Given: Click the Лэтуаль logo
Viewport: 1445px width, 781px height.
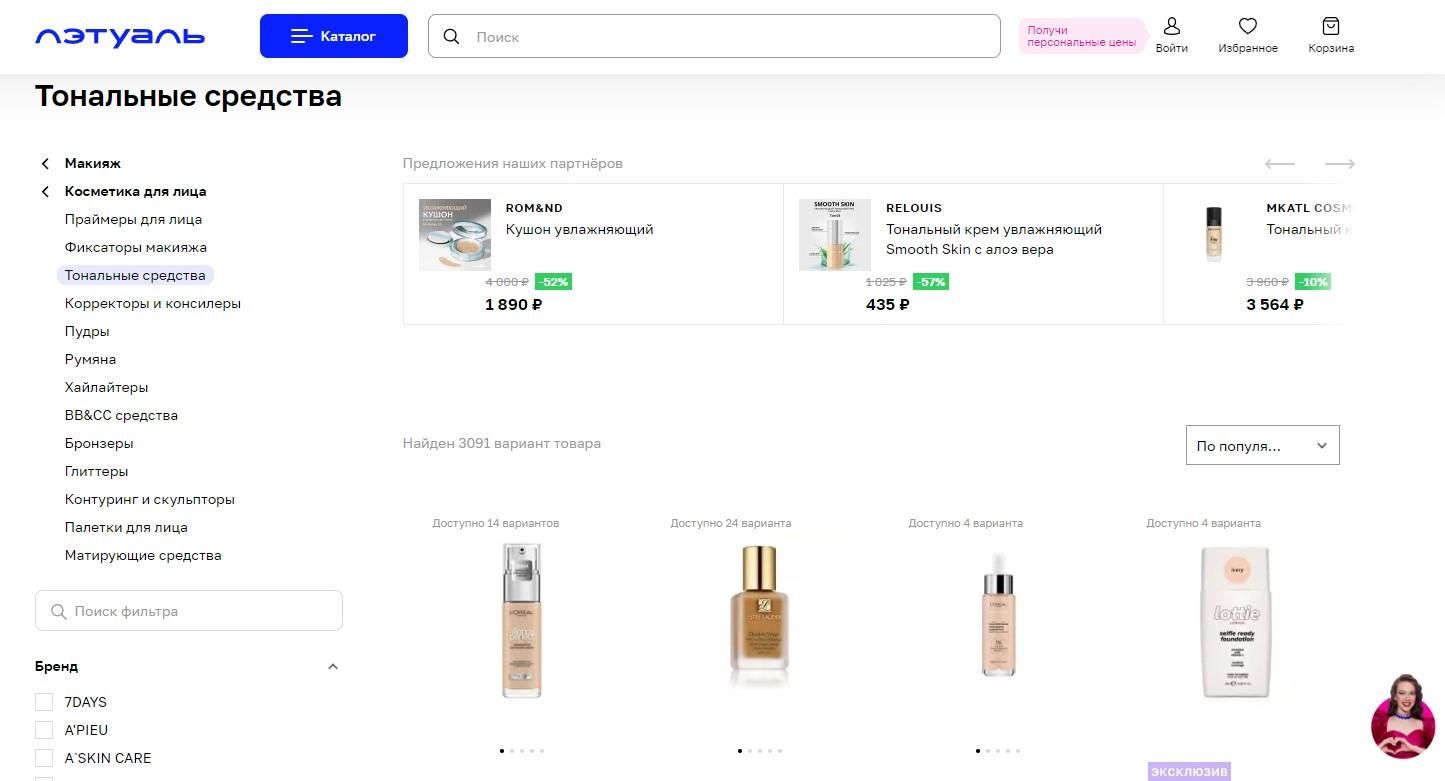Looking at the screenshot, I should (x=120, y=37).
